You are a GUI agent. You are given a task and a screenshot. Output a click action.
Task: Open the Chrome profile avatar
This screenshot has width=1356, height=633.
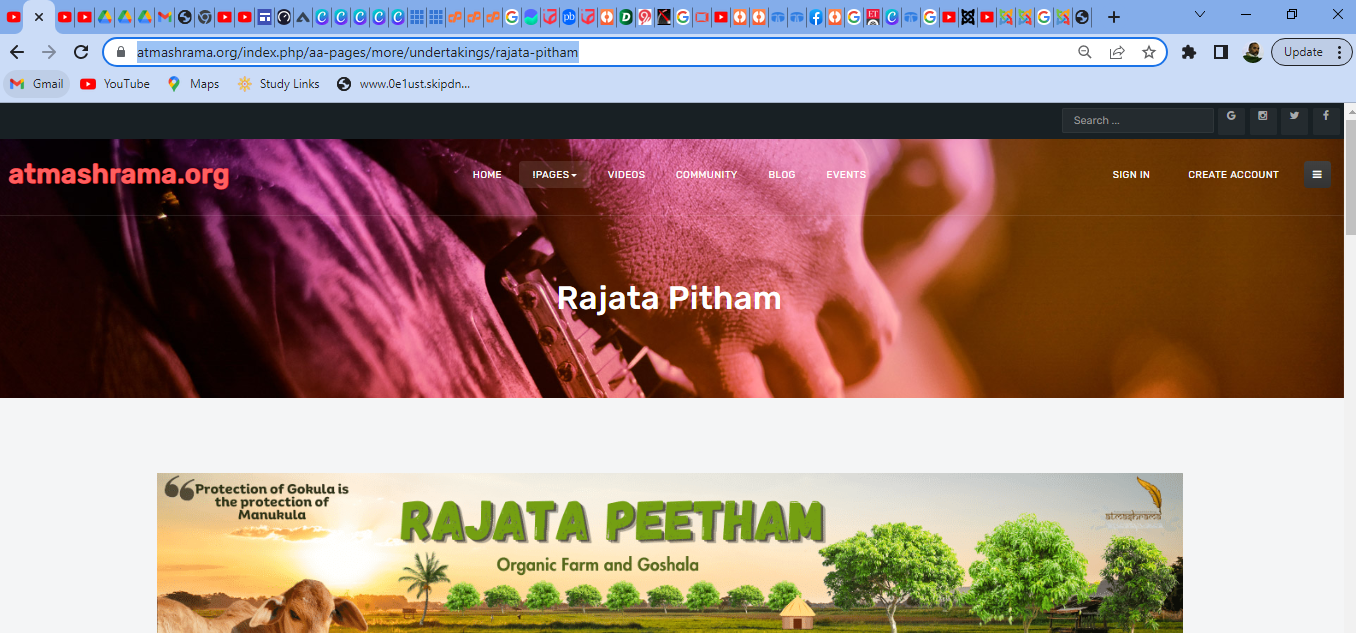tap(1253, 52)
